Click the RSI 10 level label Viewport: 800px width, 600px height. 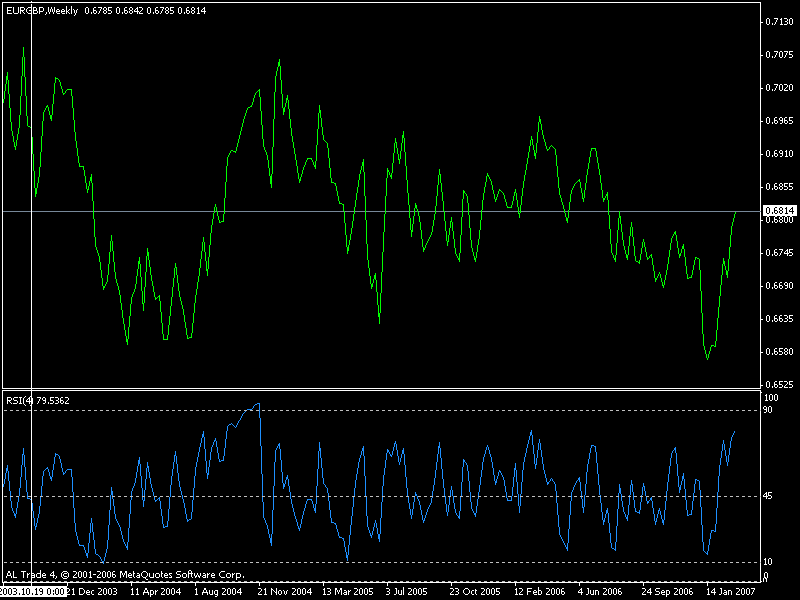coord(768,562)
